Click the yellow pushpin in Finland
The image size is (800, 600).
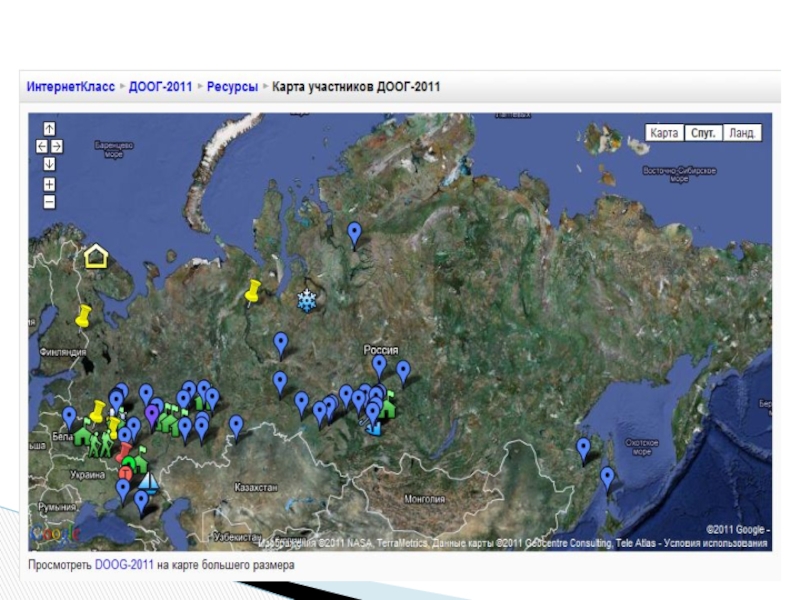[x=83, y=316]
